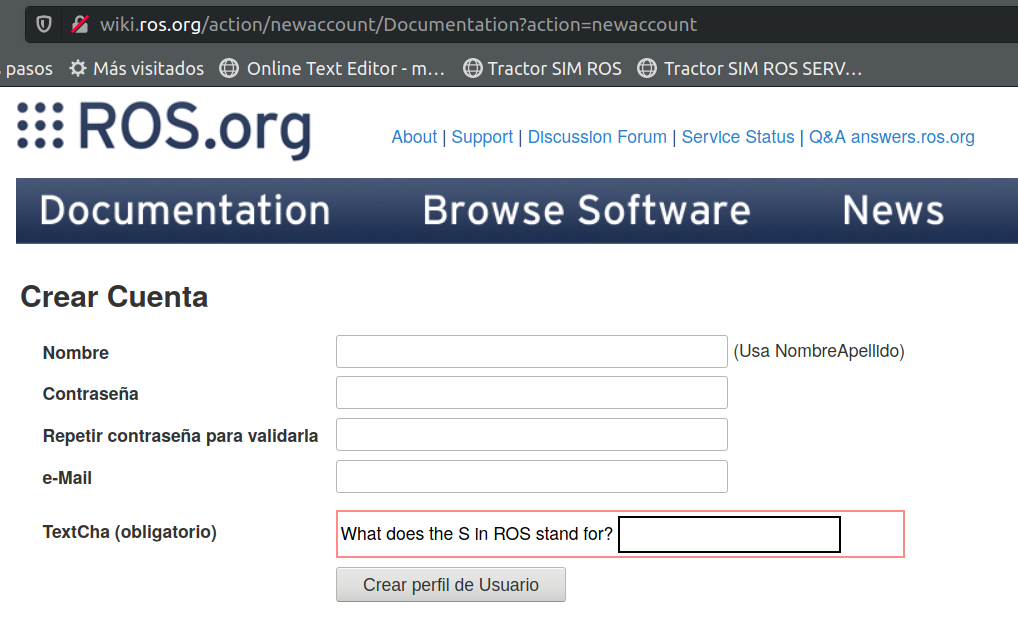The image size is (1018, 643).
Task: Click the Usa NombreApellido hint text
Action: click(x=819, y=351)
